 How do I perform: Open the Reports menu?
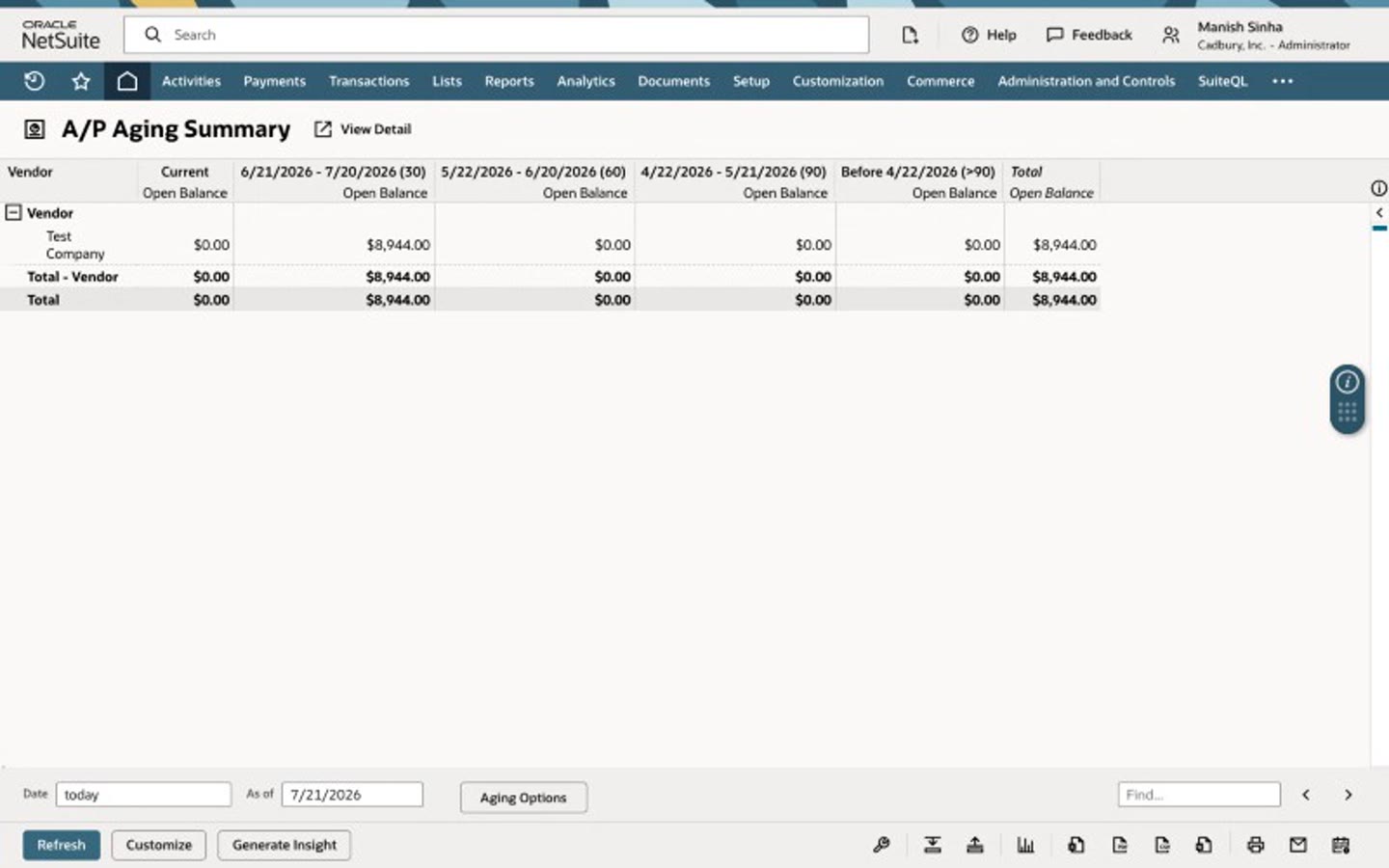pyautogui.click(x=509, y=81)
